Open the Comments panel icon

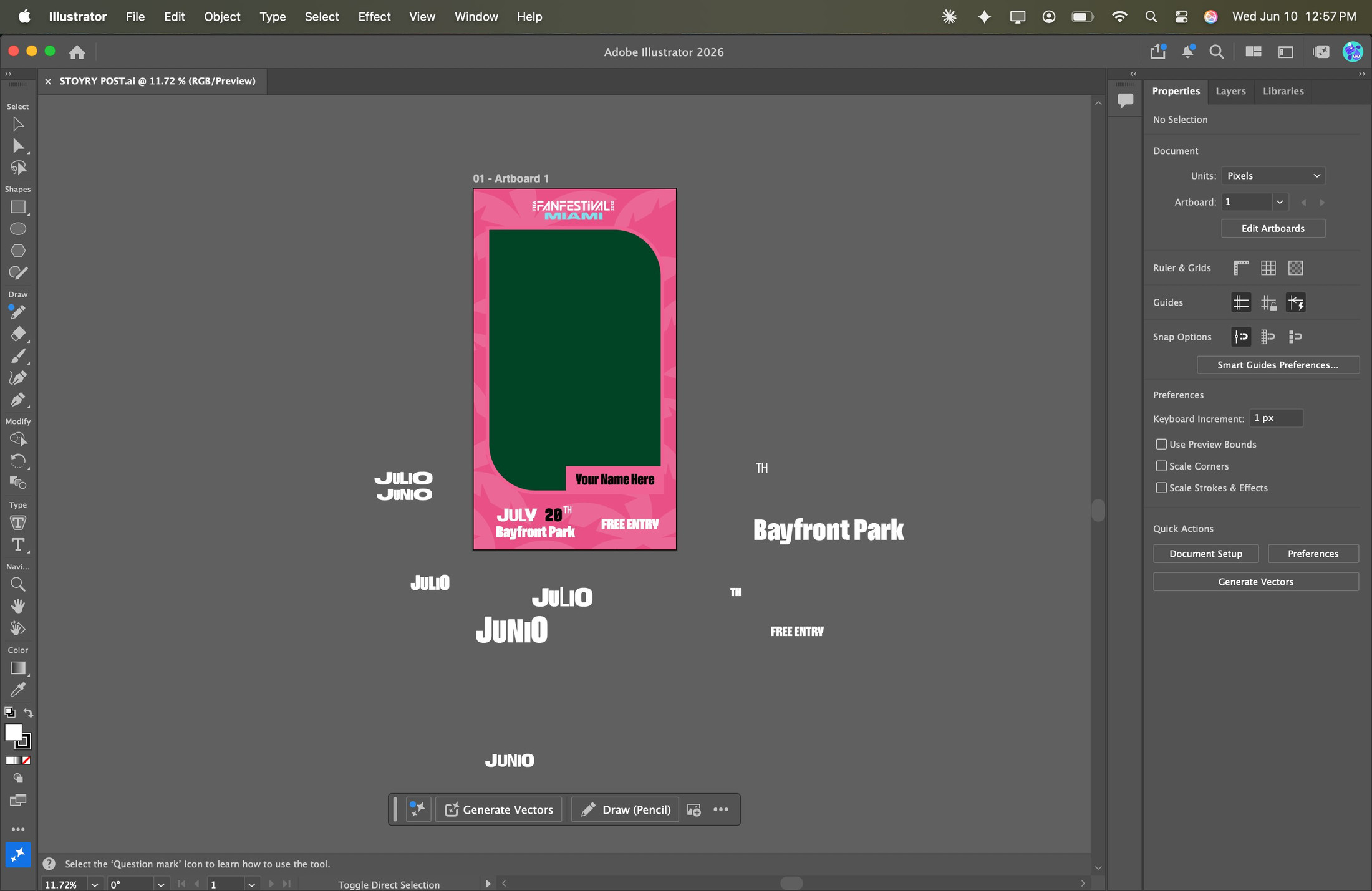tap(1126, 100)
